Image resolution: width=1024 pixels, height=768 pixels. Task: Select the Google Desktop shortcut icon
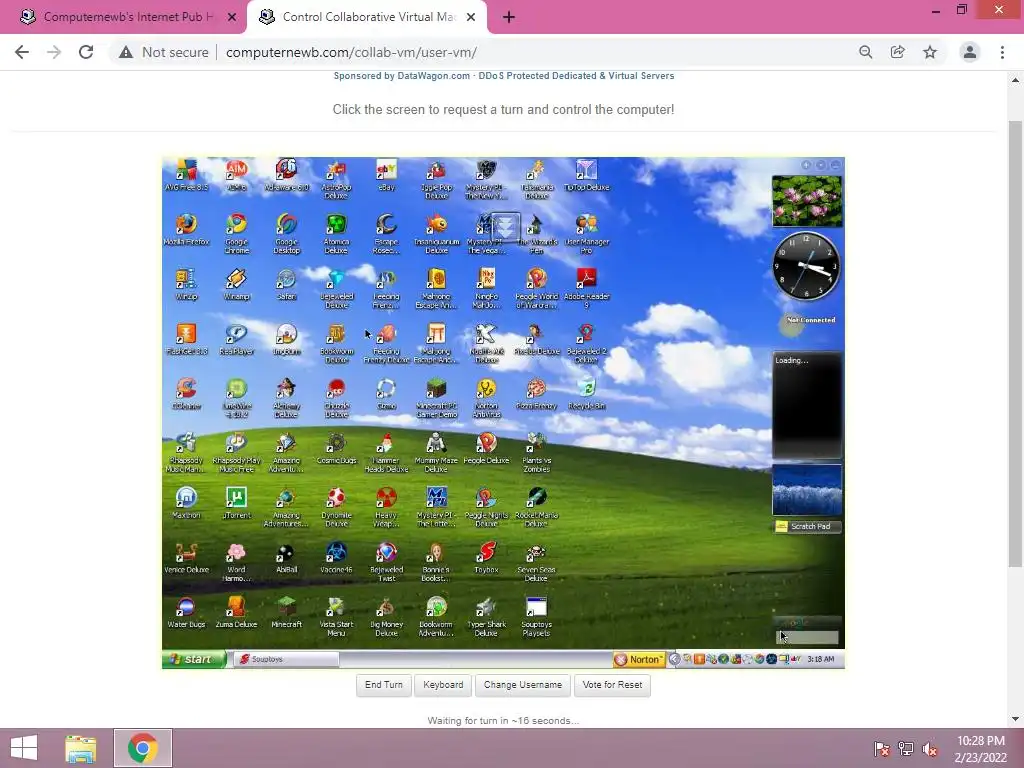tap(286, 233)
